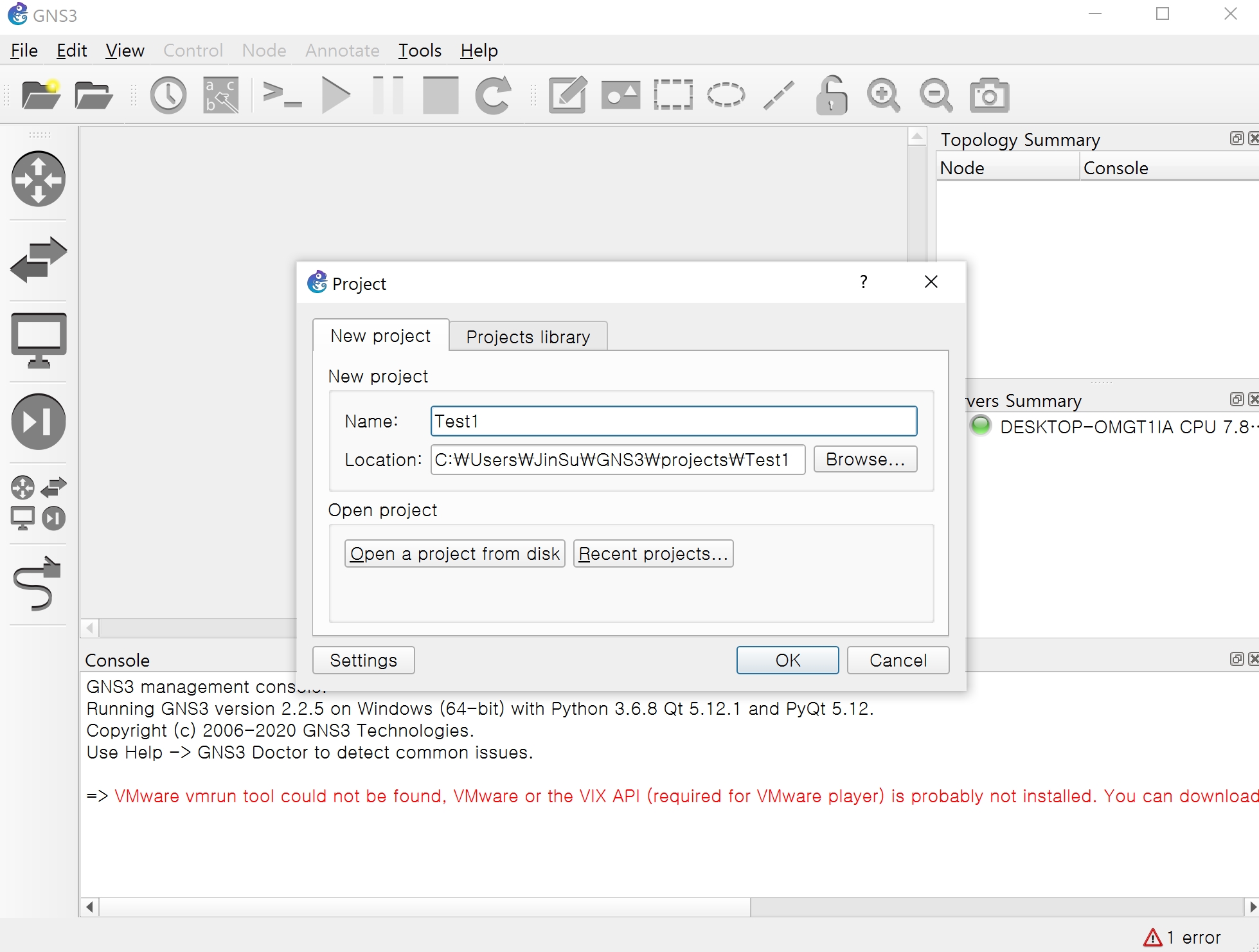This screenshot has width=1259, height=952.
Task: Open the Security devices category icon
Action: 39,422
